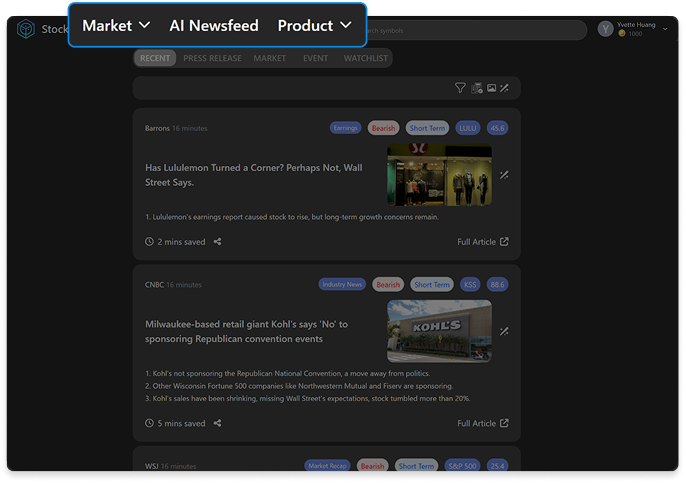Expand the Product dropdown menu
686x483 pixels.
pos(315,25)
